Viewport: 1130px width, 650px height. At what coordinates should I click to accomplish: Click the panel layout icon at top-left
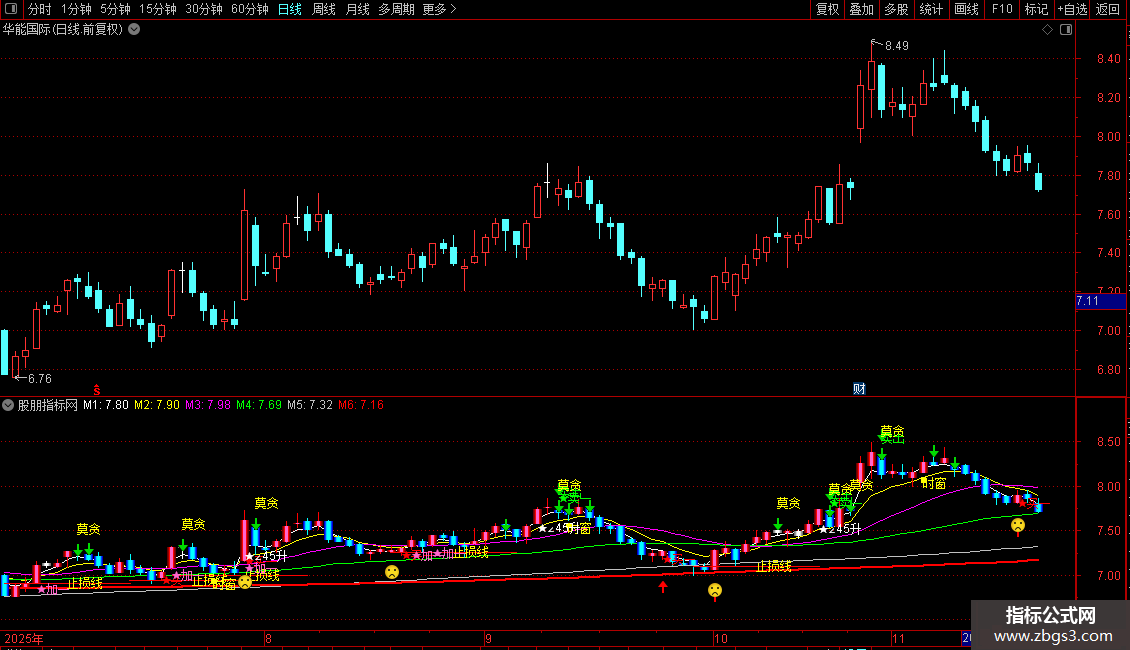11,9
